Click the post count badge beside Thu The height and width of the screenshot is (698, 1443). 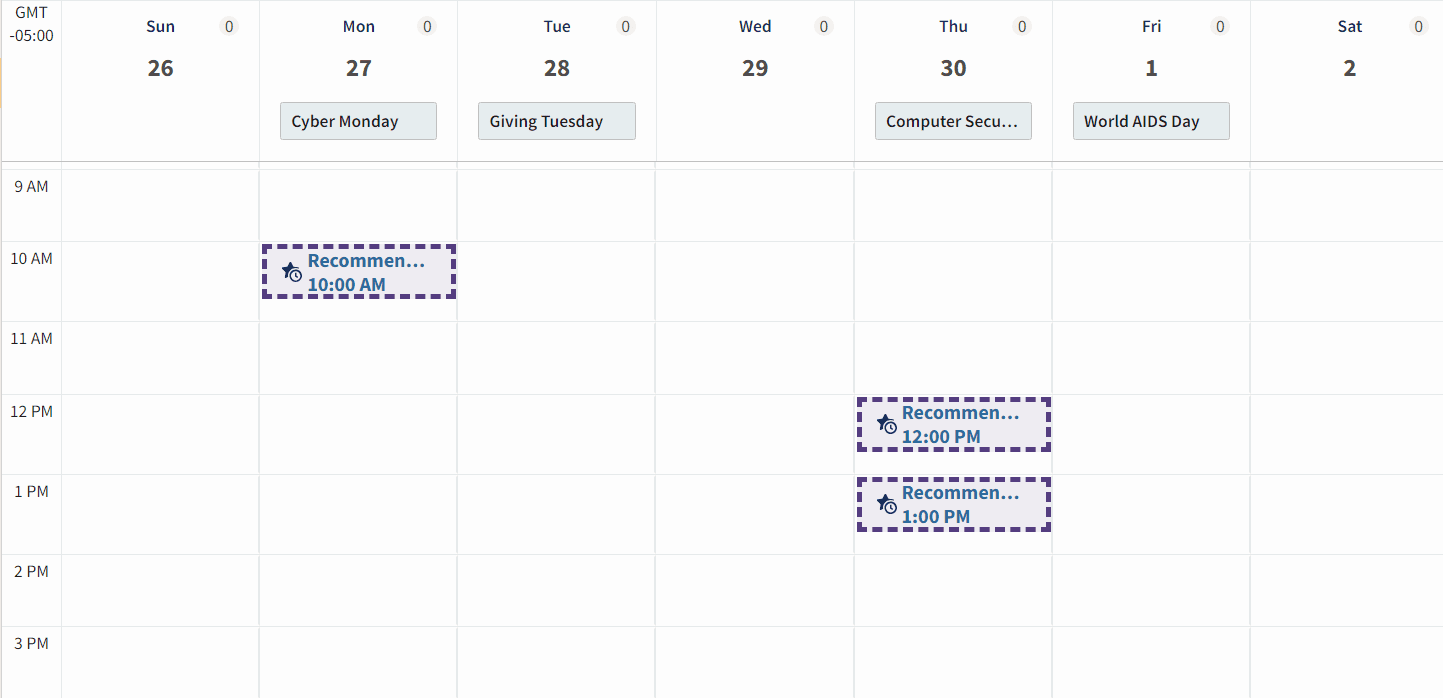coord(1022,26)
